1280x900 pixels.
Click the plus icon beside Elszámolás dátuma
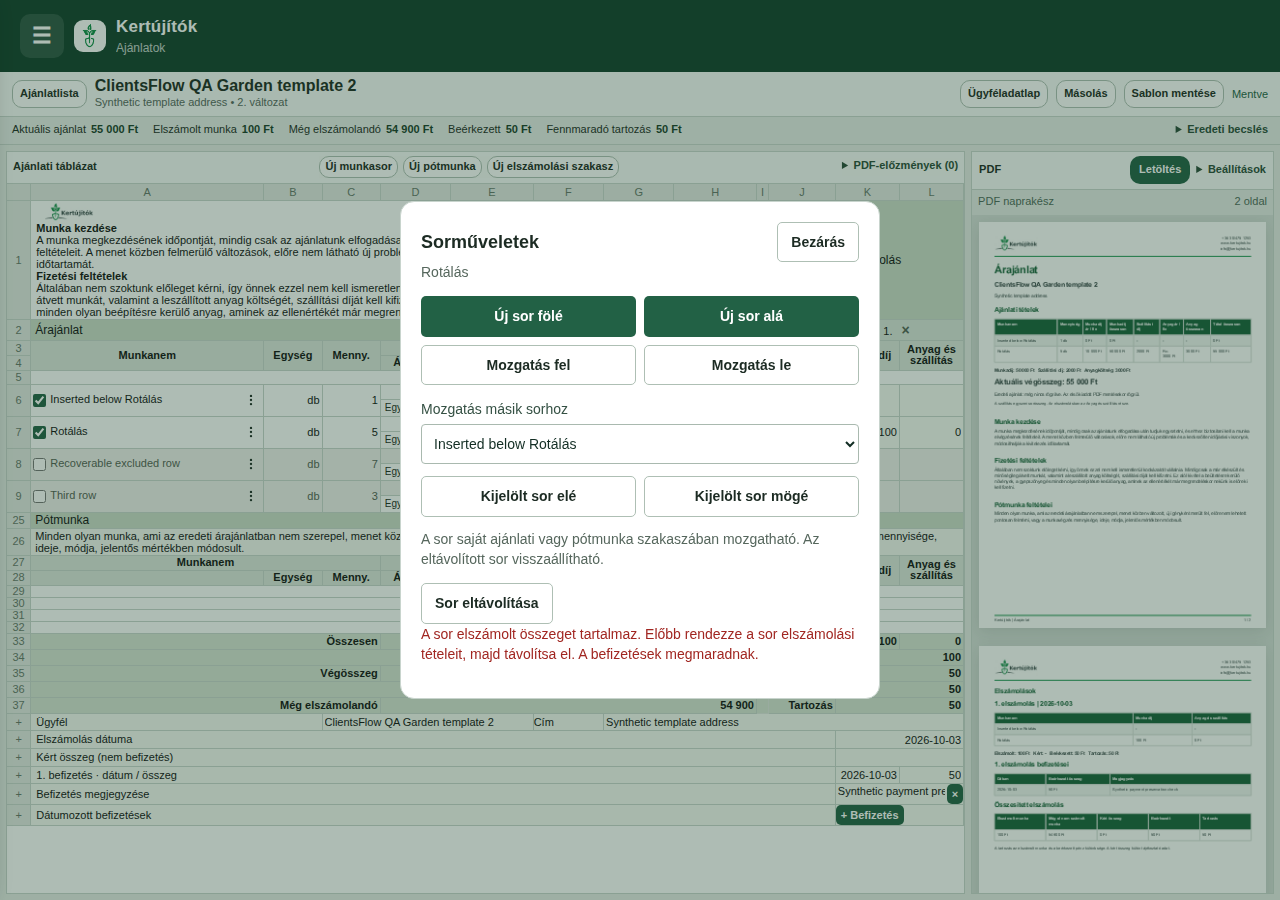point(18,740)
